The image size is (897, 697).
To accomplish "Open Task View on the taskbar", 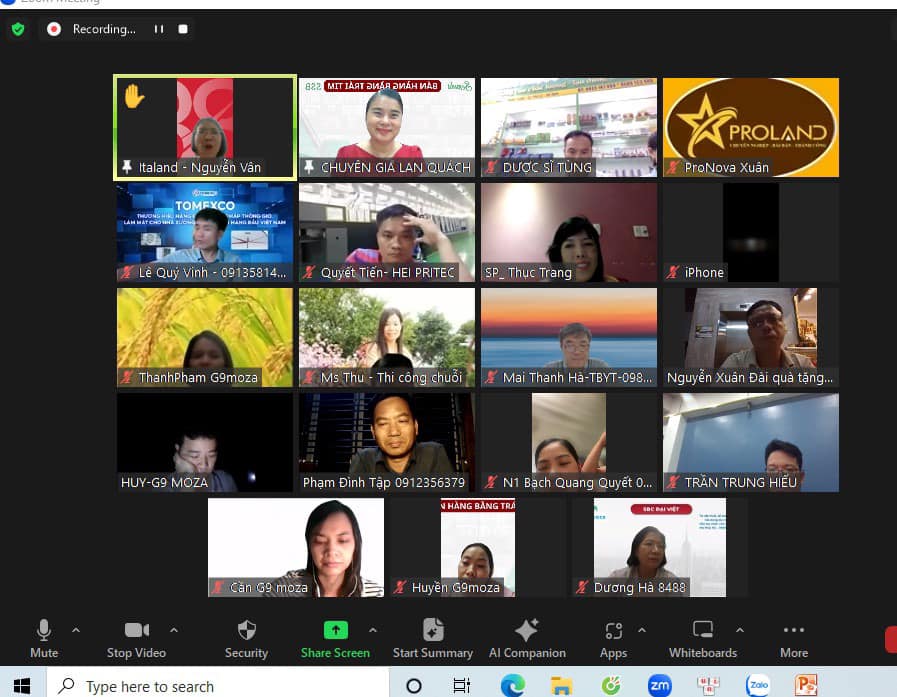I will [x=462, y=686].
